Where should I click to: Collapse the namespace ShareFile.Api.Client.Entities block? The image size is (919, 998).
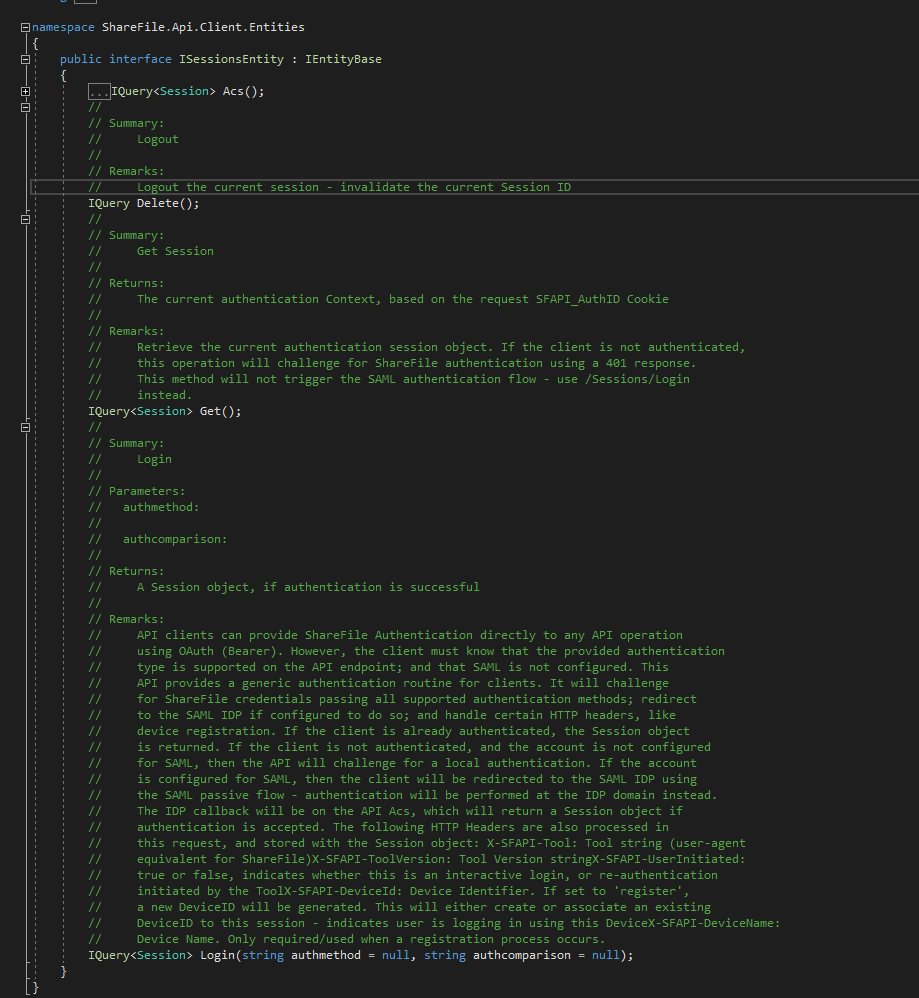[25, 27]
